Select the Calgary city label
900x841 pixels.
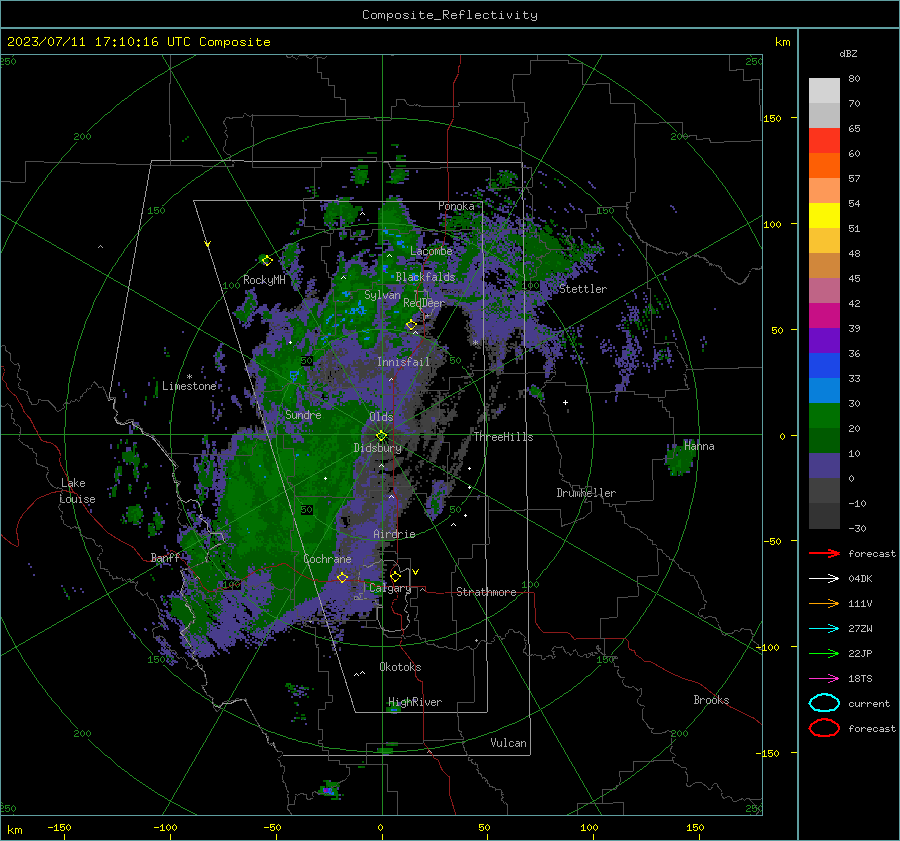click(390, 588)
